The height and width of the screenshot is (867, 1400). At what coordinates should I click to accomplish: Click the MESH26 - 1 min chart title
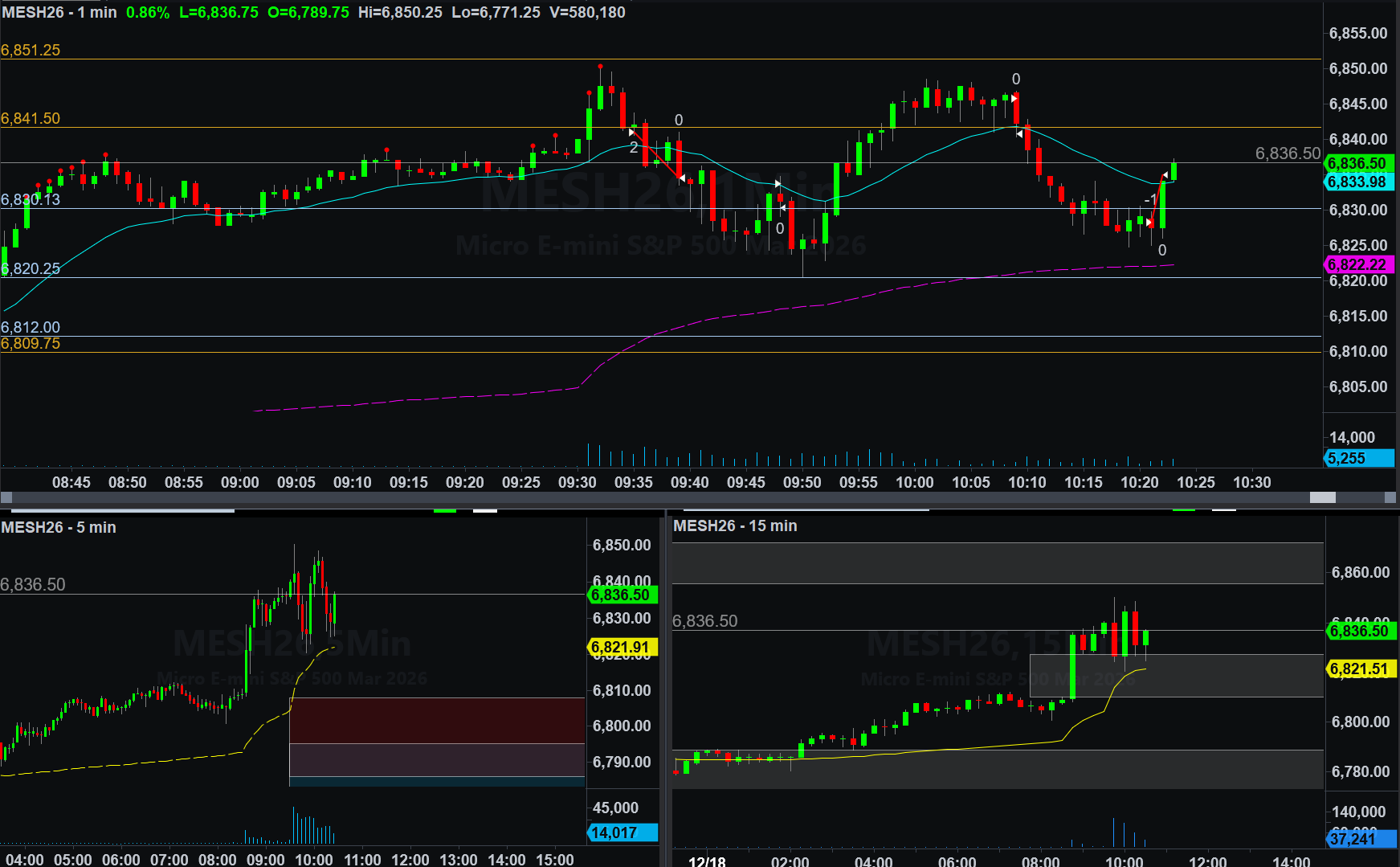pos(59,12)
